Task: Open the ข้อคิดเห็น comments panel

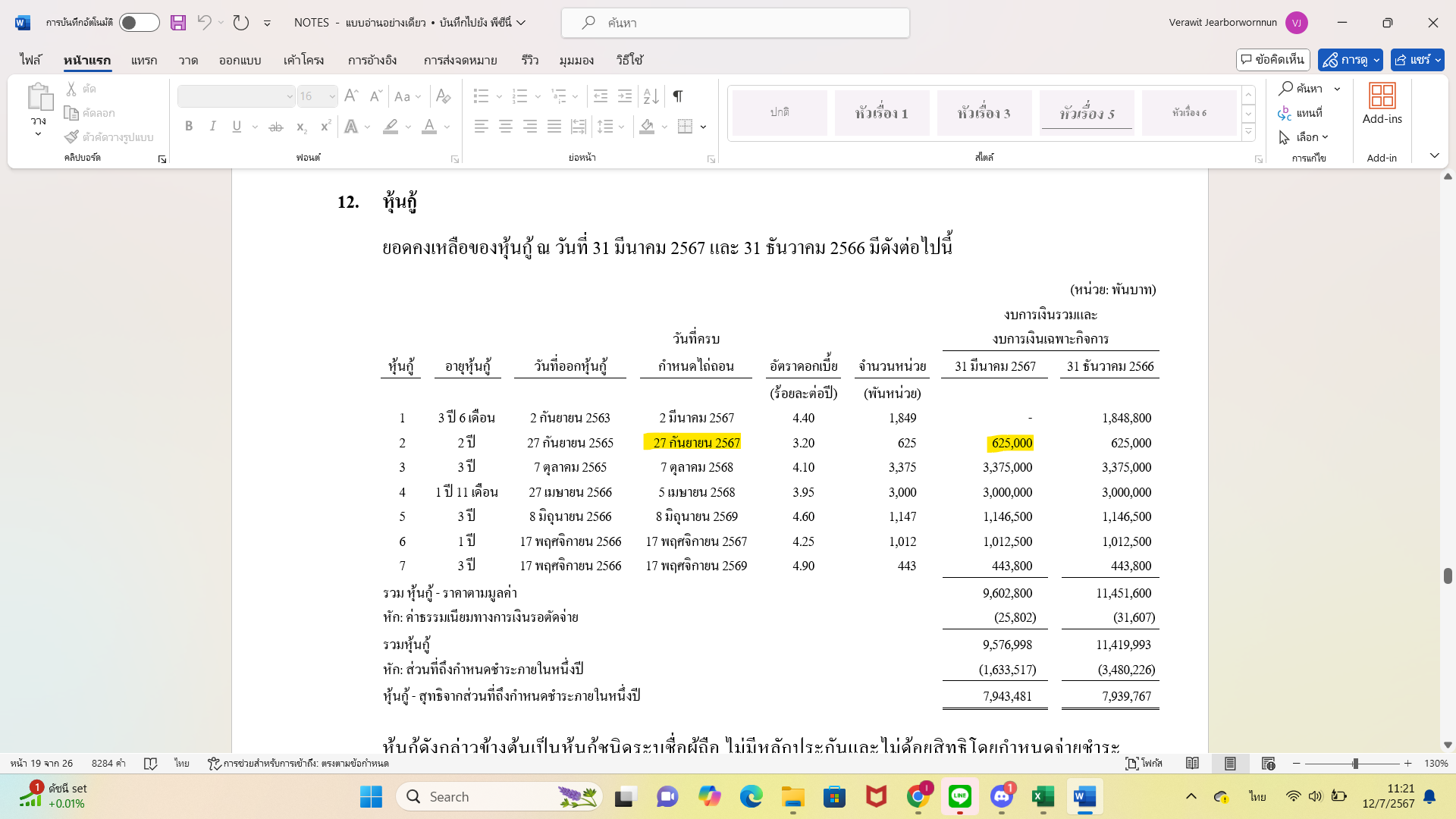Action: pos(1275,59)
